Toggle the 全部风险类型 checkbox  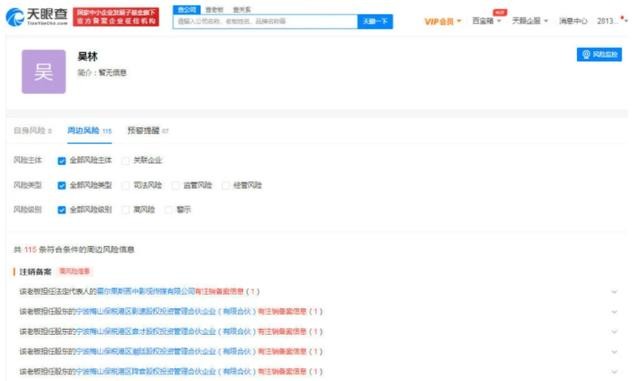62,185
